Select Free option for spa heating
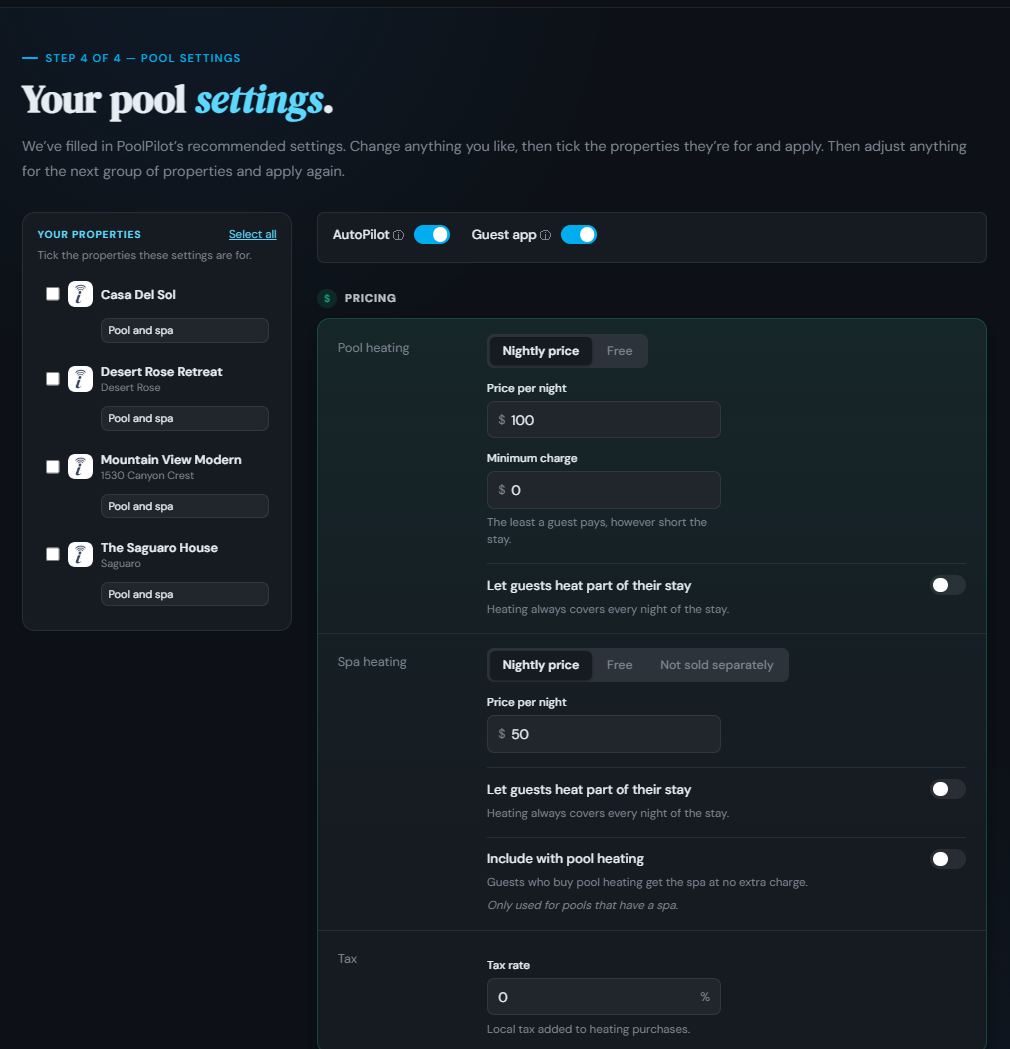The height and width of the screenshot is (1049, 1010). [619, 665]
